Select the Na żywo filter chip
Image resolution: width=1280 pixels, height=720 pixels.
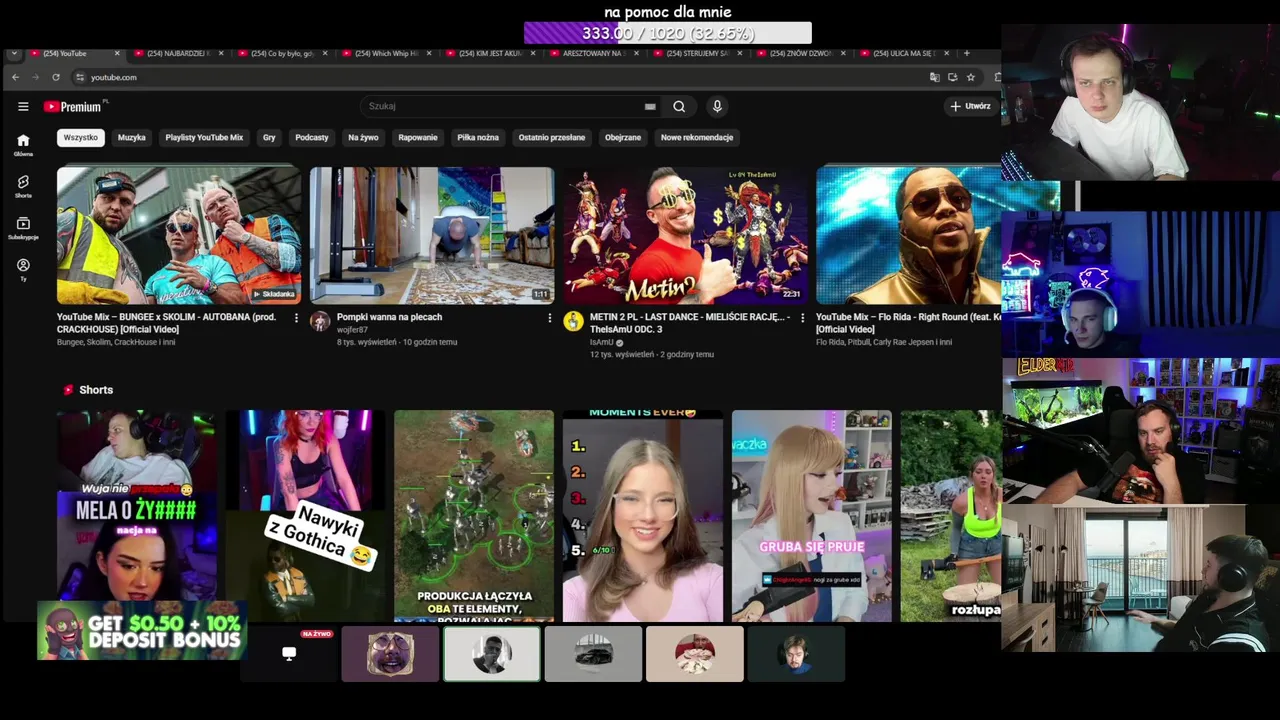click(x=363, y=137)
